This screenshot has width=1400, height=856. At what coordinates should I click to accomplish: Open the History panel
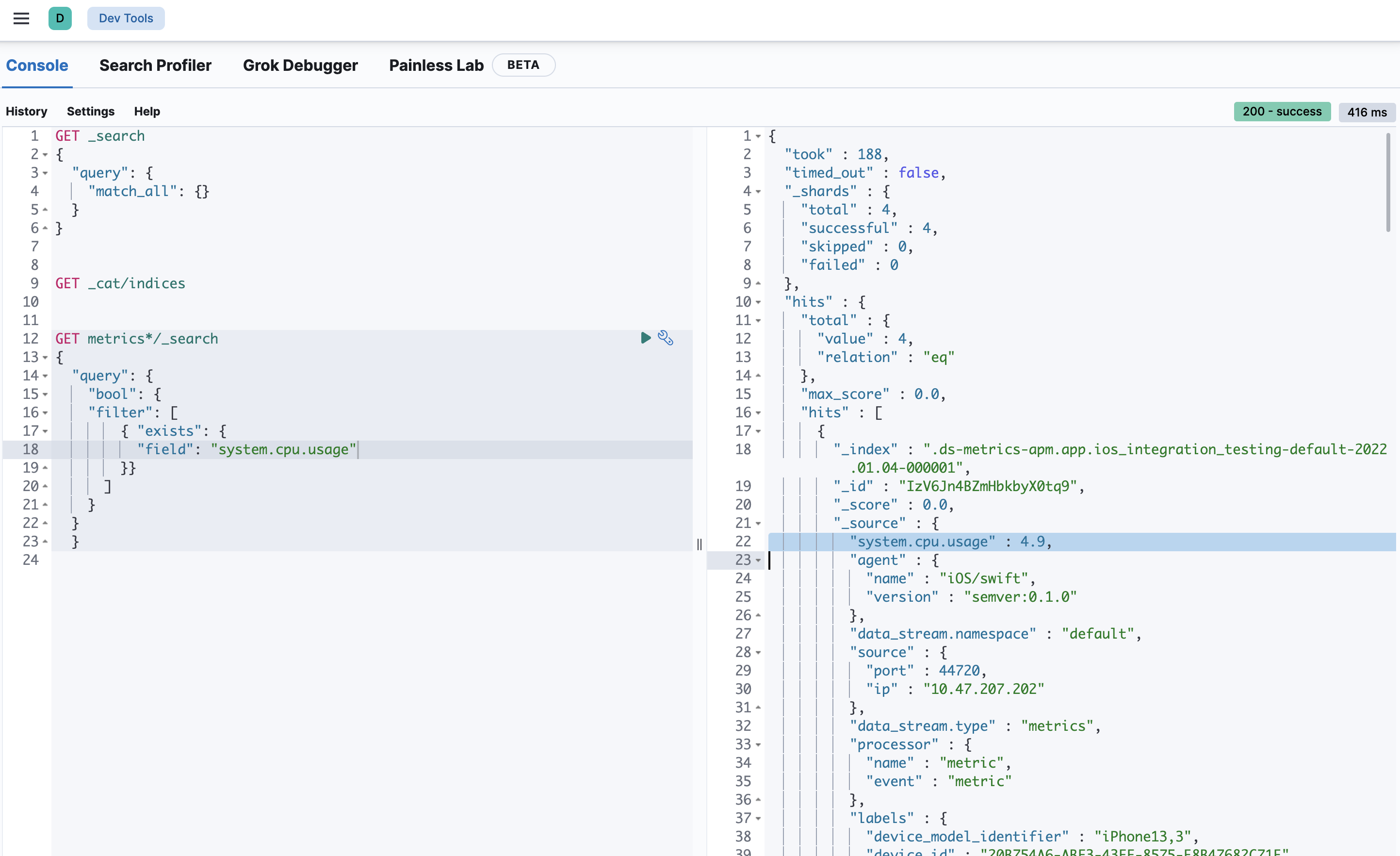(x=26, y=111)
